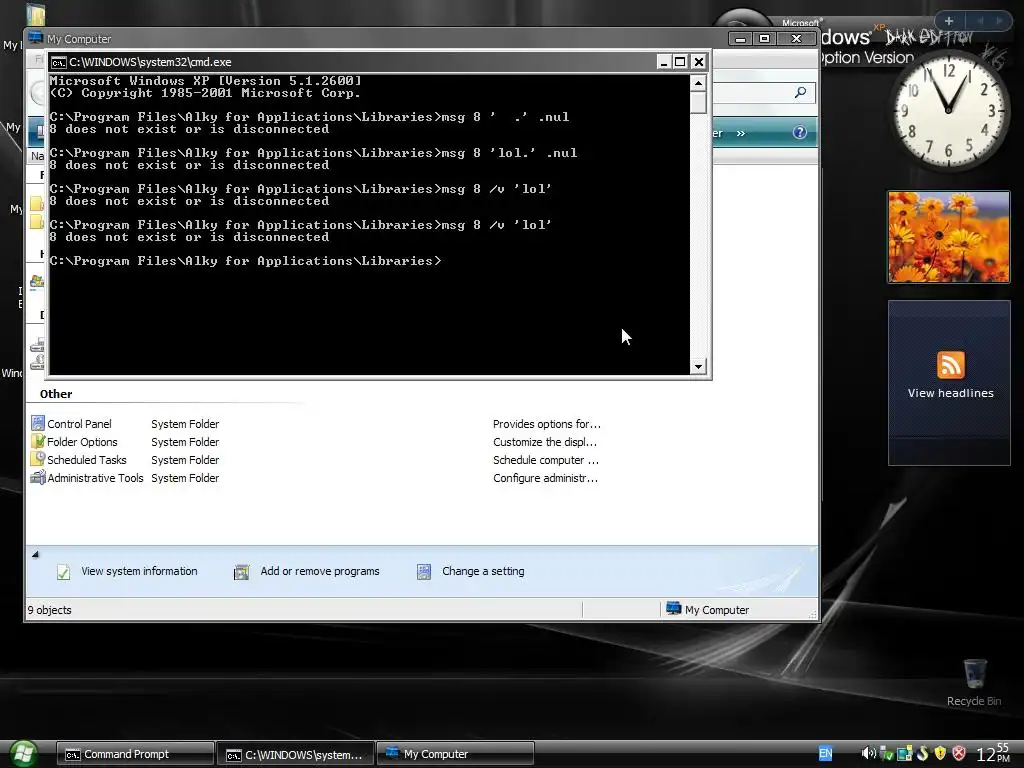Click the view system information checkmark icon
This screenshot has width=1024, height=768.
point(63,572)
